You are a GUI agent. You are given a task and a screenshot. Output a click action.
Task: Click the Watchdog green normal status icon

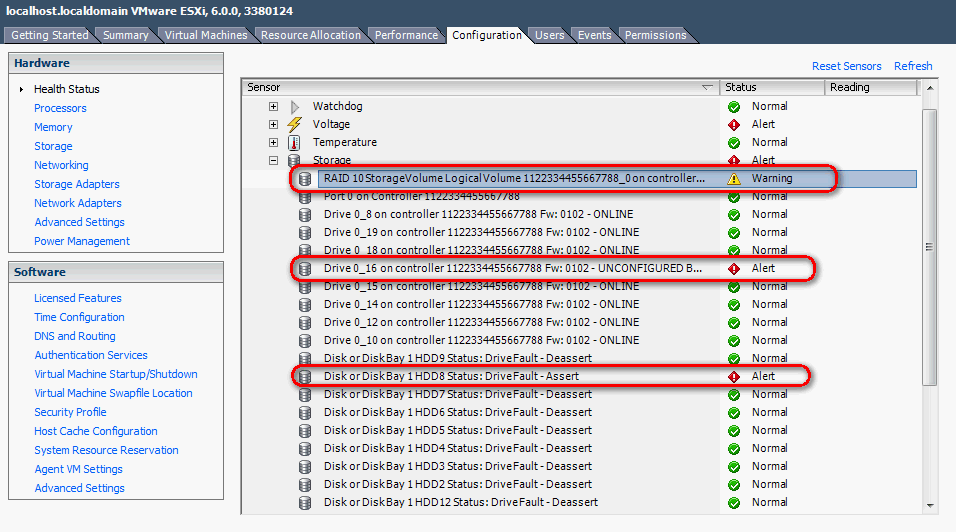734,107
